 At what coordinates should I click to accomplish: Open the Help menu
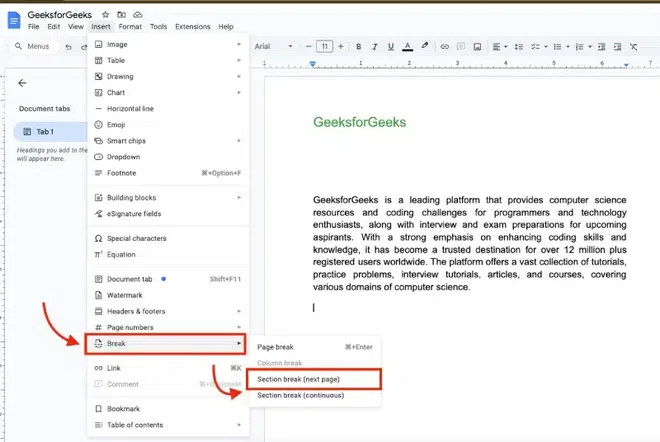point(226,27)
